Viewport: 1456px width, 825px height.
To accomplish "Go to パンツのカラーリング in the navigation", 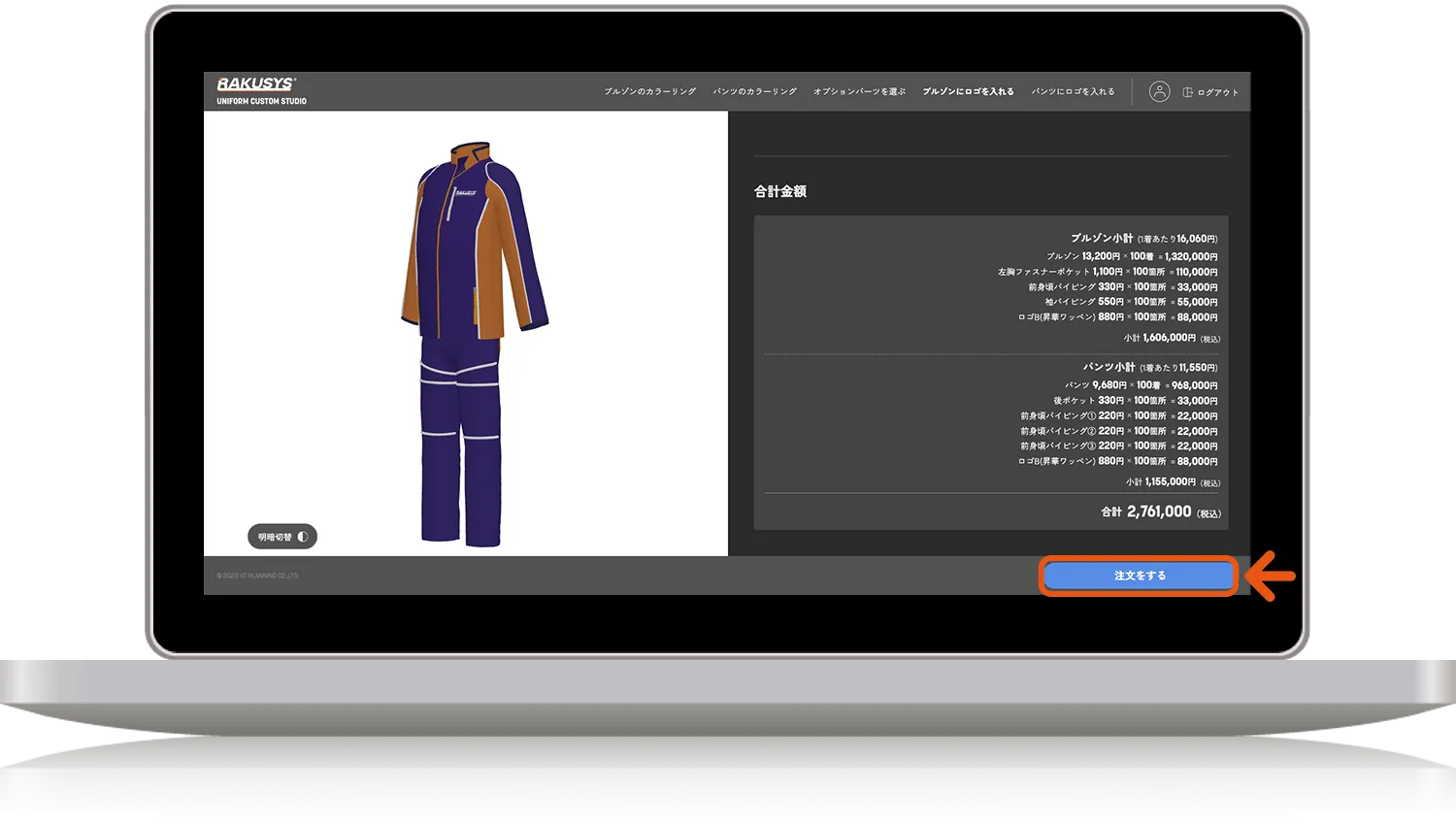I will pyautogui.click(x=754, y=92).
